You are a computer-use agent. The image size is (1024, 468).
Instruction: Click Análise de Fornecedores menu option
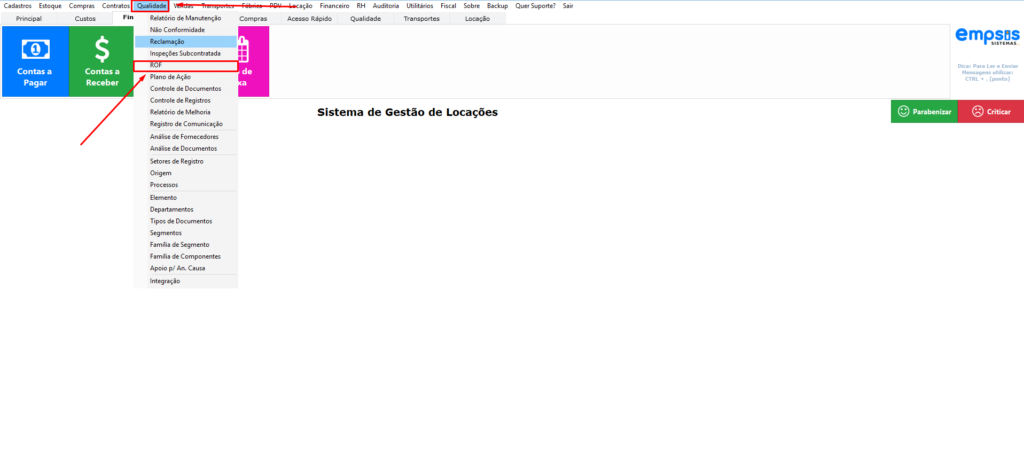click(182, 136)
